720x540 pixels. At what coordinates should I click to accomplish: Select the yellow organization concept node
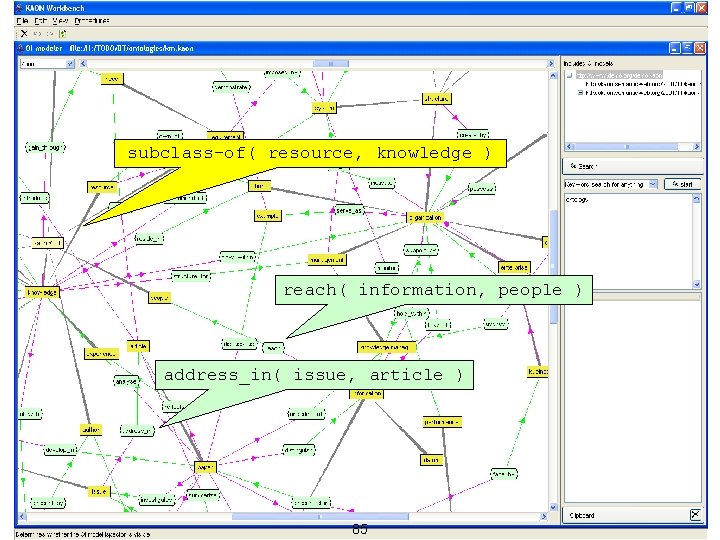pos(425,217)
